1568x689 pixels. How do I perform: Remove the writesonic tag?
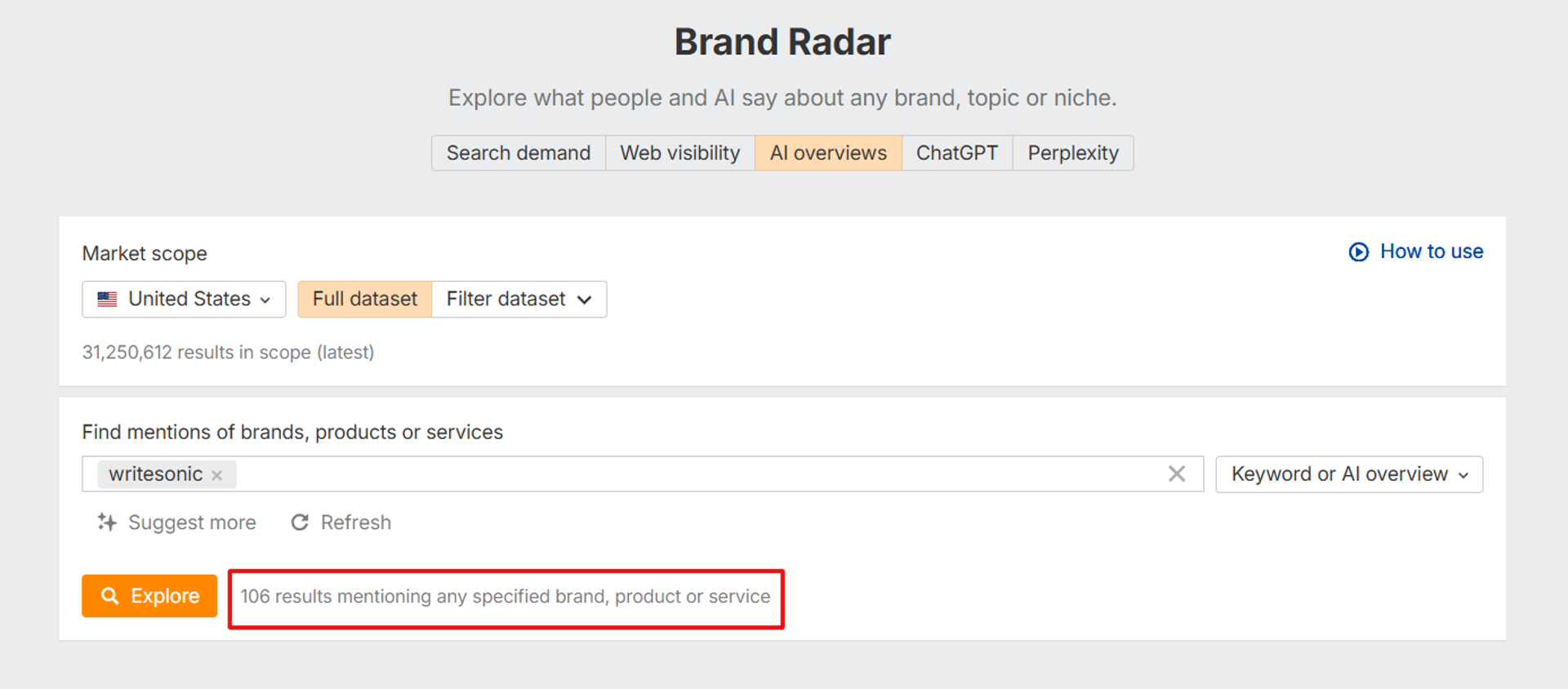click(216, 475)
